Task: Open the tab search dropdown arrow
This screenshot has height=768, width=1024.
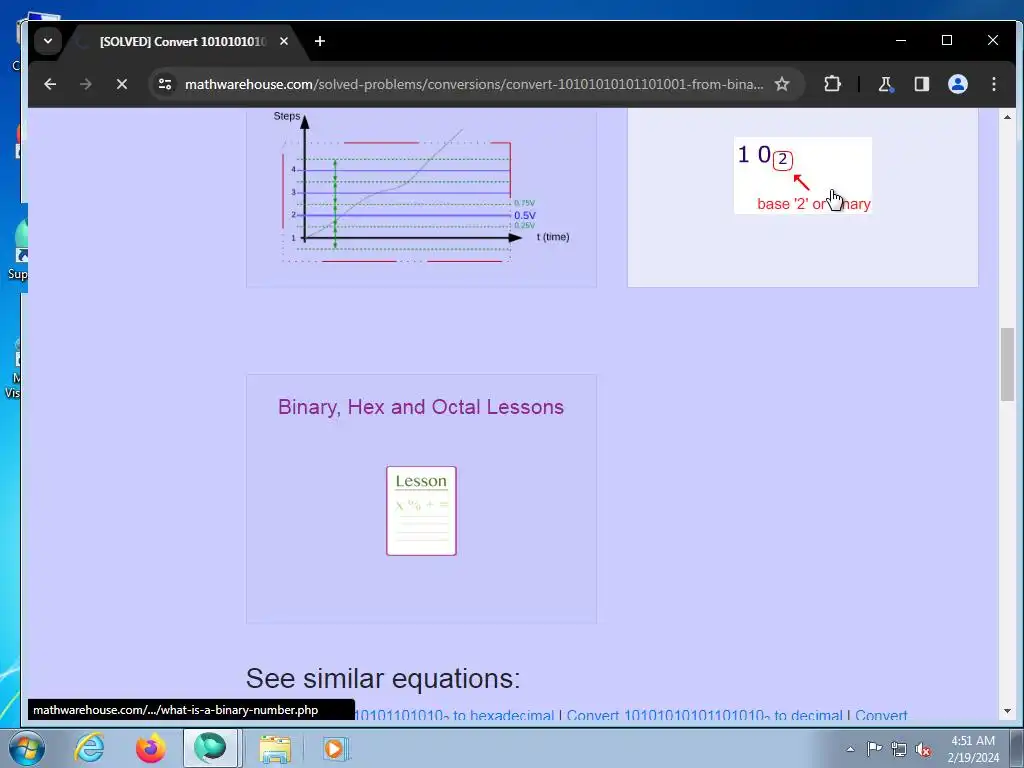Action: [x=48, y=41]
